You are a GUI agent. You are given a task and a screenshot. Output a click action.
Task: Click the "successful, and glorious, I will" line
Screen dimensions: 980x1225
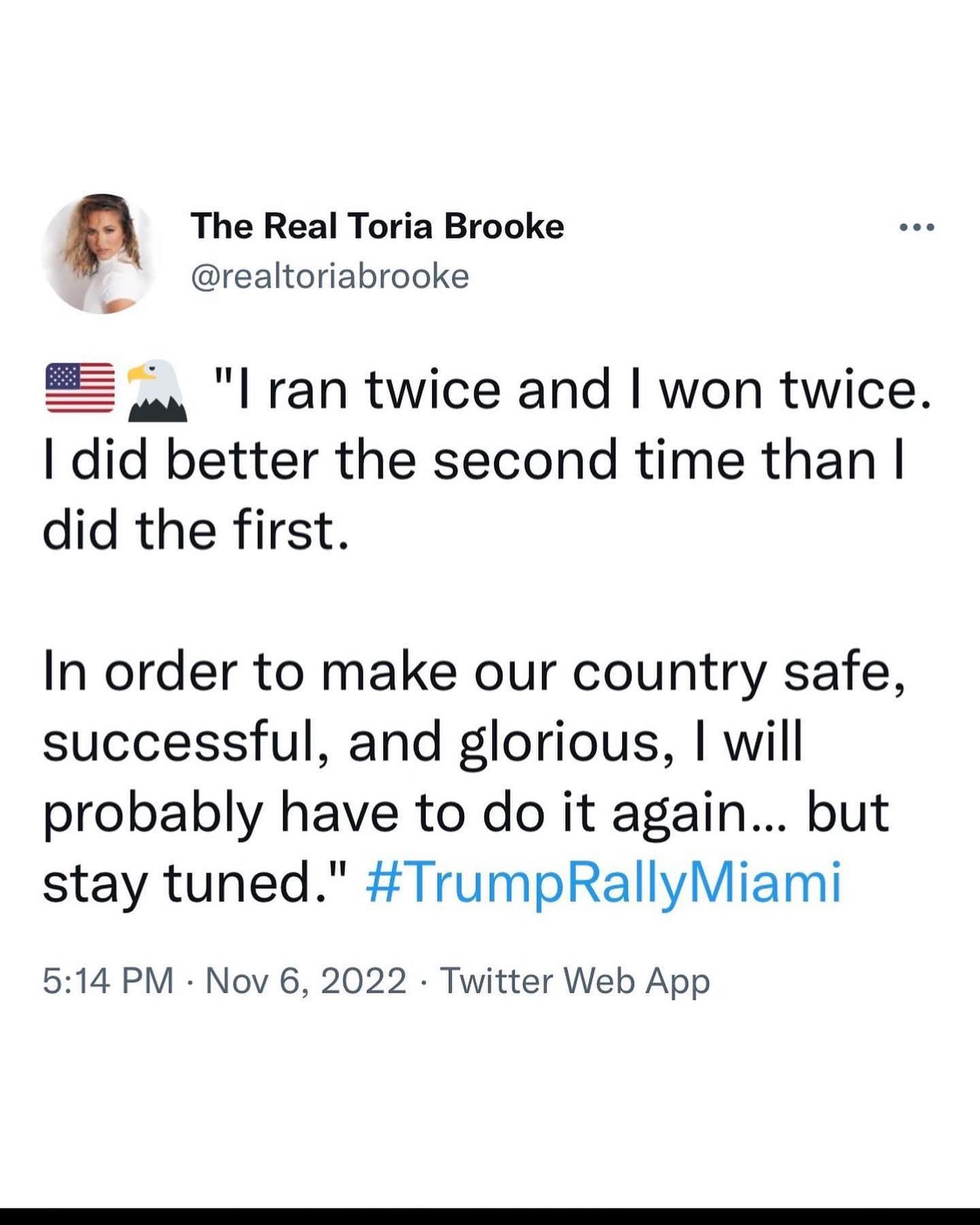(422, 742)
